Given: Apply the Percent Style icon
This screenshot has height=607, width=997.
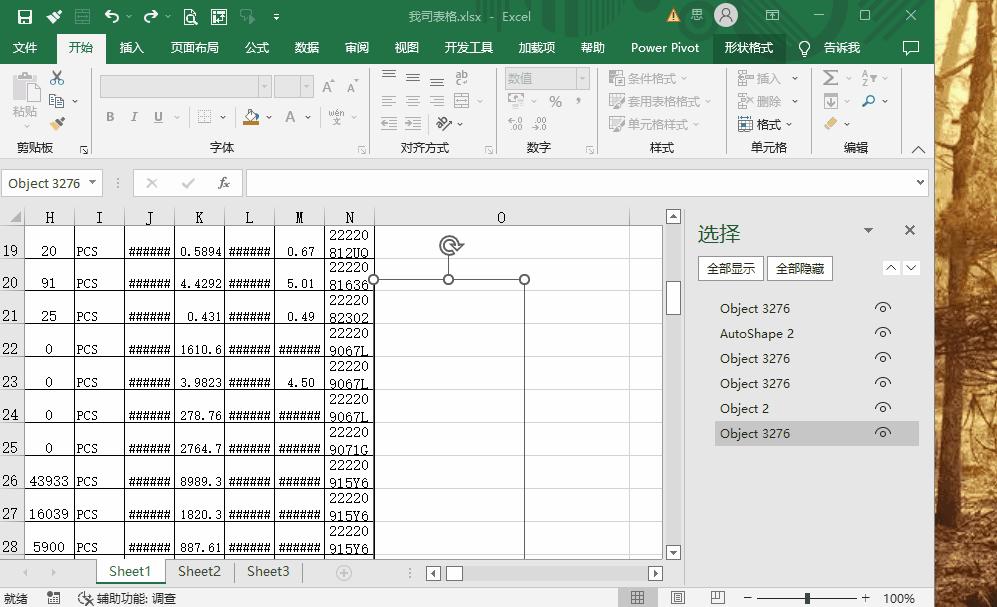Looking at the screenshot, I should (x=556, y=101).
